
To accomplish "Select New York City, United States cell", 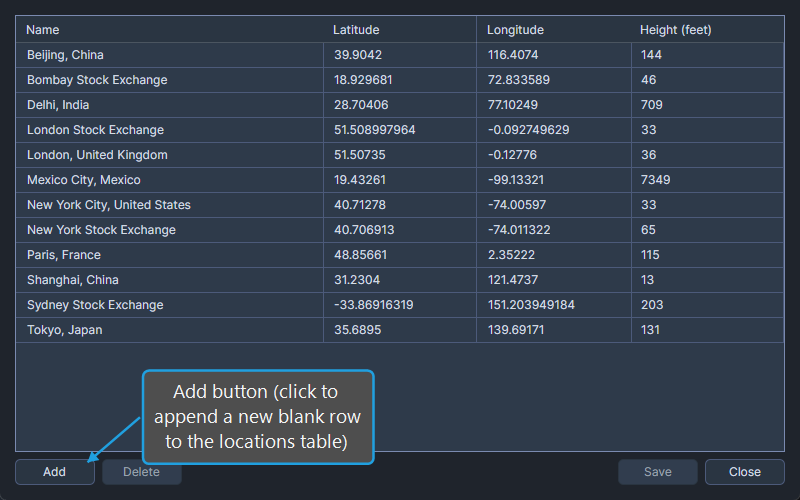I will coord(169,205).
